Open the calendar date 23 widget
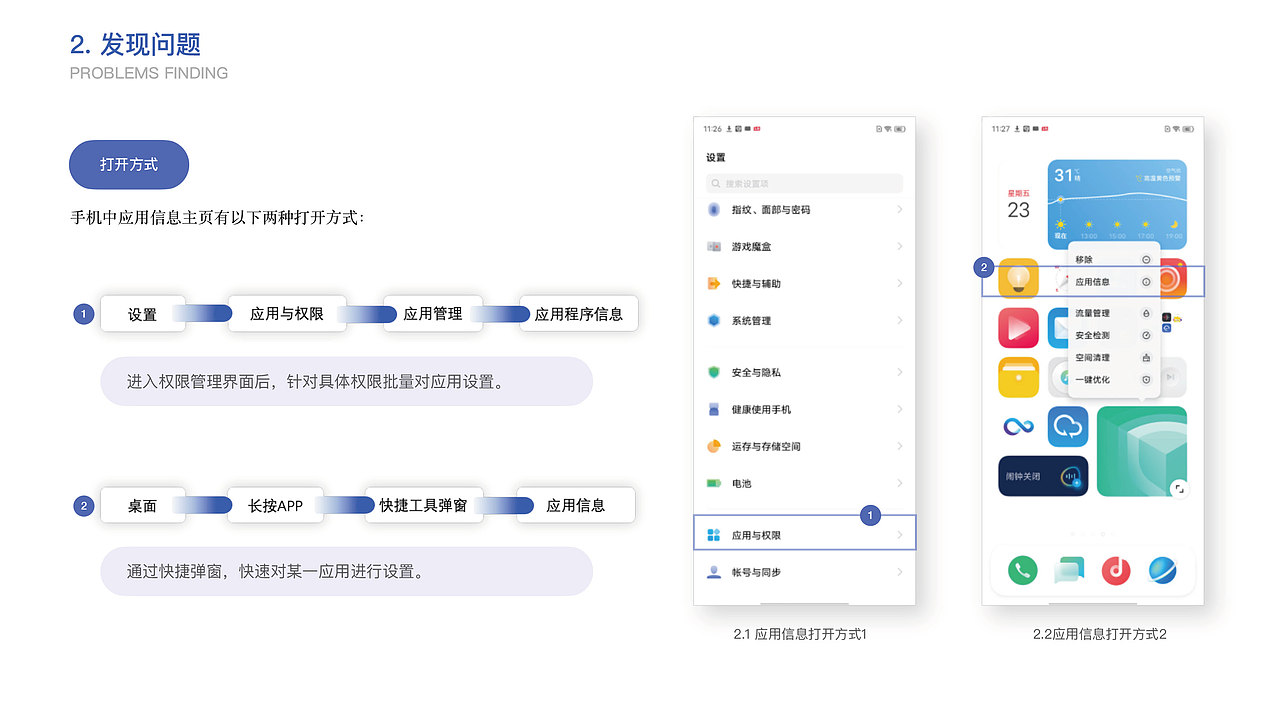 (x=1018, y=206)
